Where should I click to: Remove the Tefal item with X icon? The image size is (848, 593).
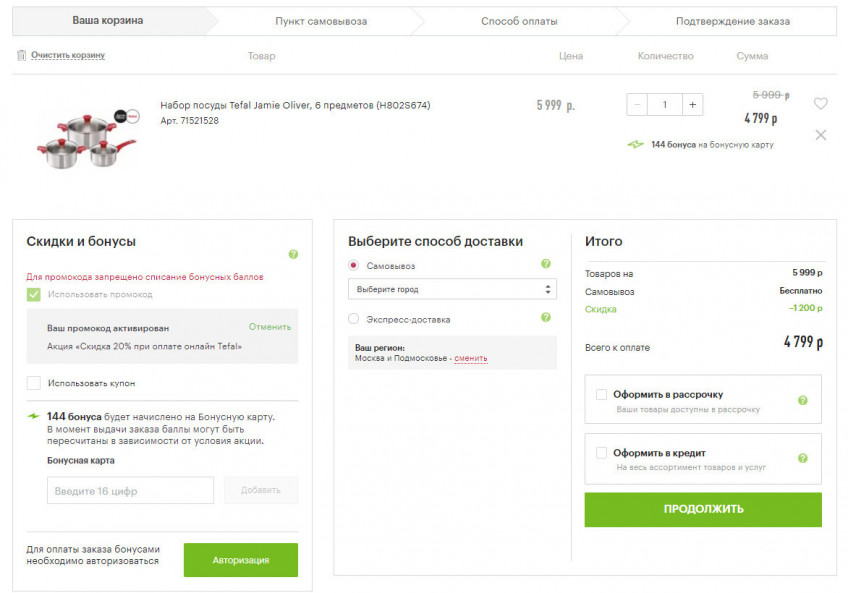820,135
